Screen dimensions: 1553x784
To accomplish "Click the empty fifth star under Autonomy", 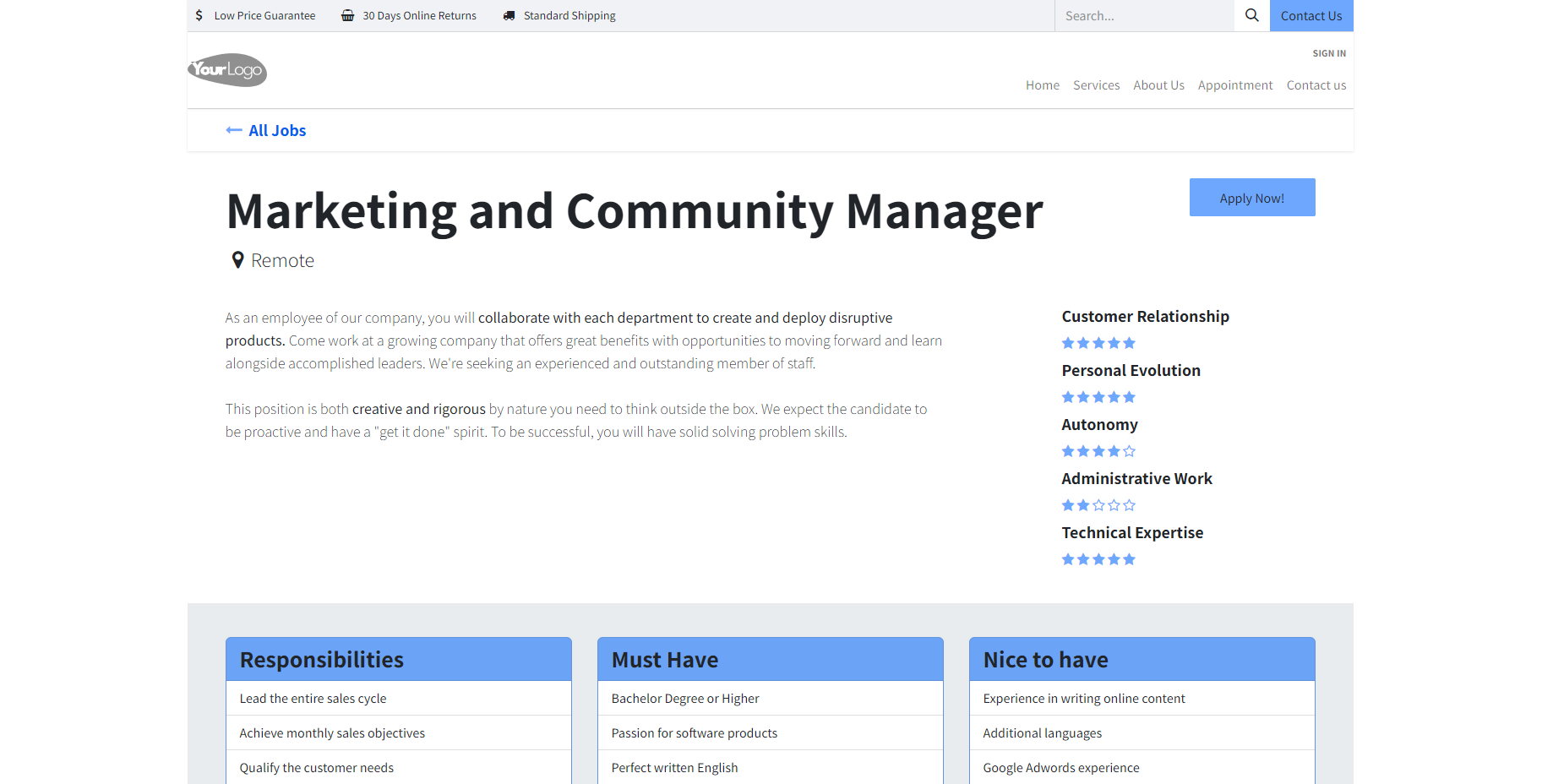I will pos(1130,451).
